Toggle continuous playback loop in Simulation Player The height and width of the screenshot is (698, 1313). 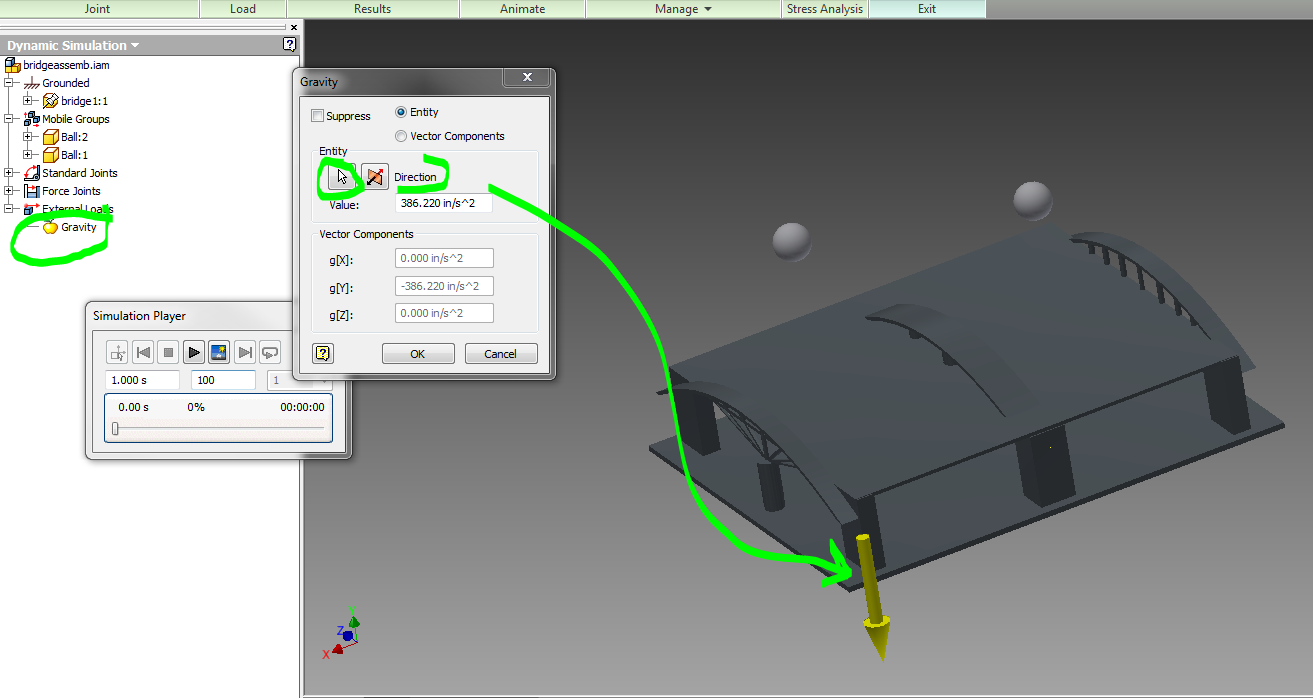click(270, 352)
